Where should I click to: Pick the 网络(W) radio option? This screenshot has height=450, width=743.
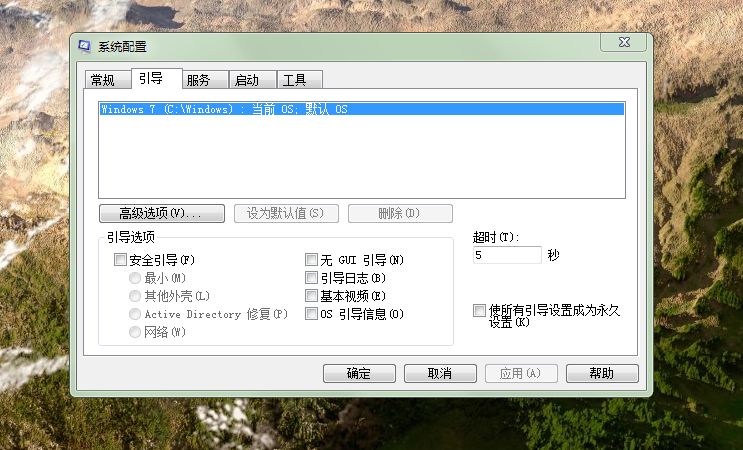point(135,332)
